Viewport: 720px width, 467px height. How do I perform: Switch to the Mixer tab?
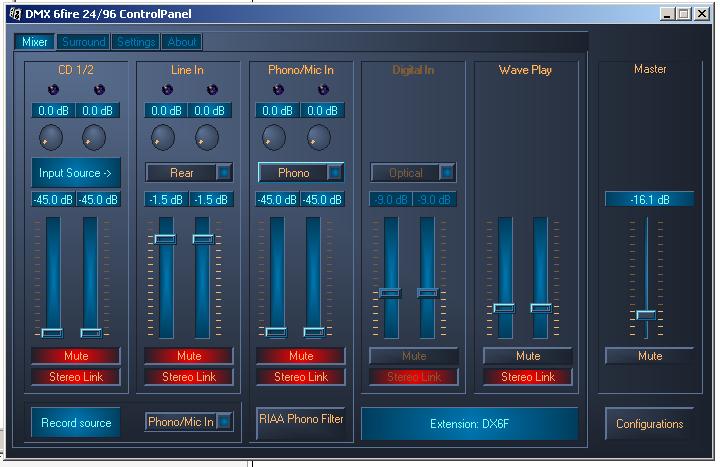tap(34, 42)
